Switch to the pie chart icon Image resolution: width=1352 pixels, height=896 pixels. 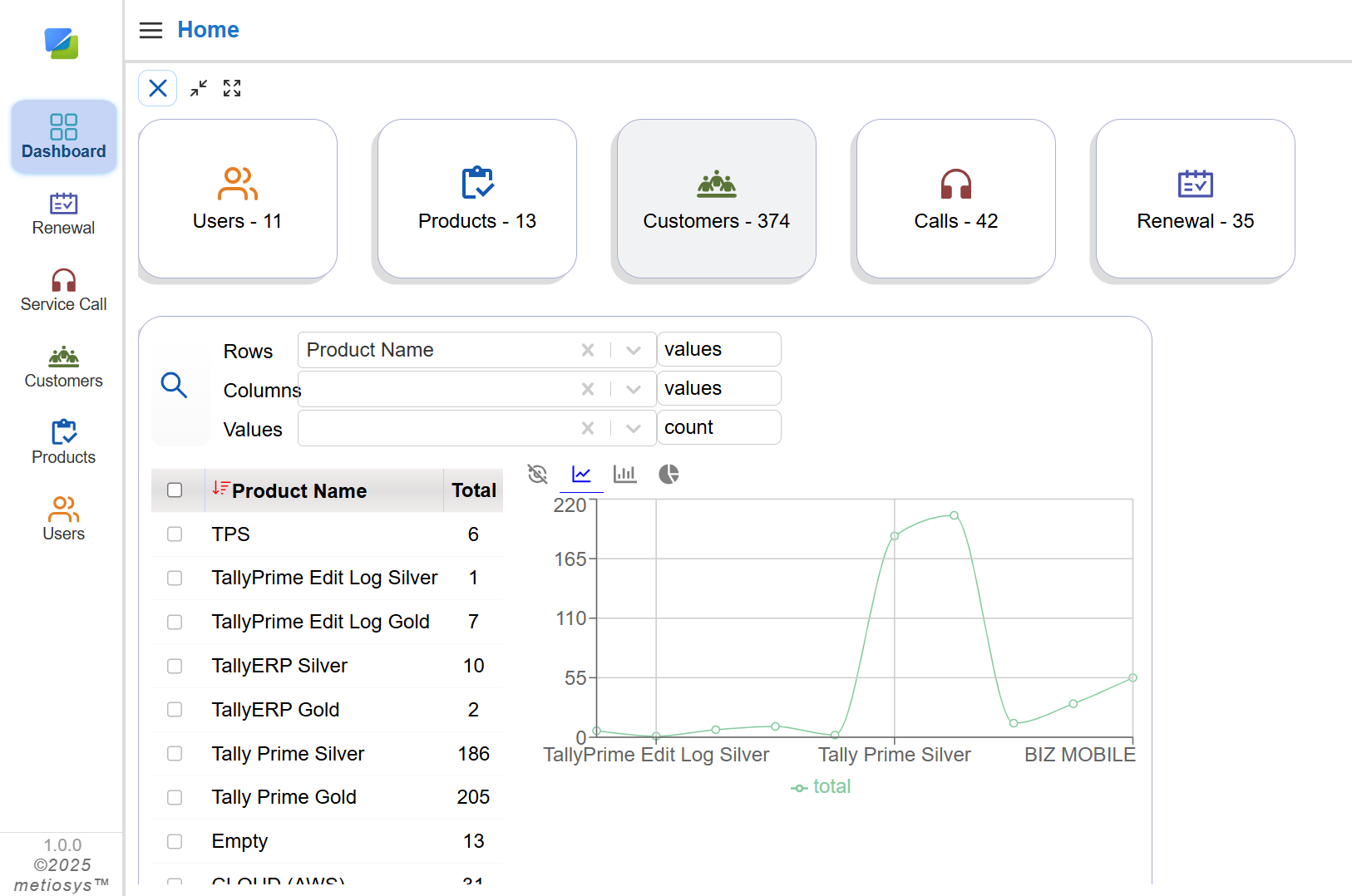click(x=669, y=474)
